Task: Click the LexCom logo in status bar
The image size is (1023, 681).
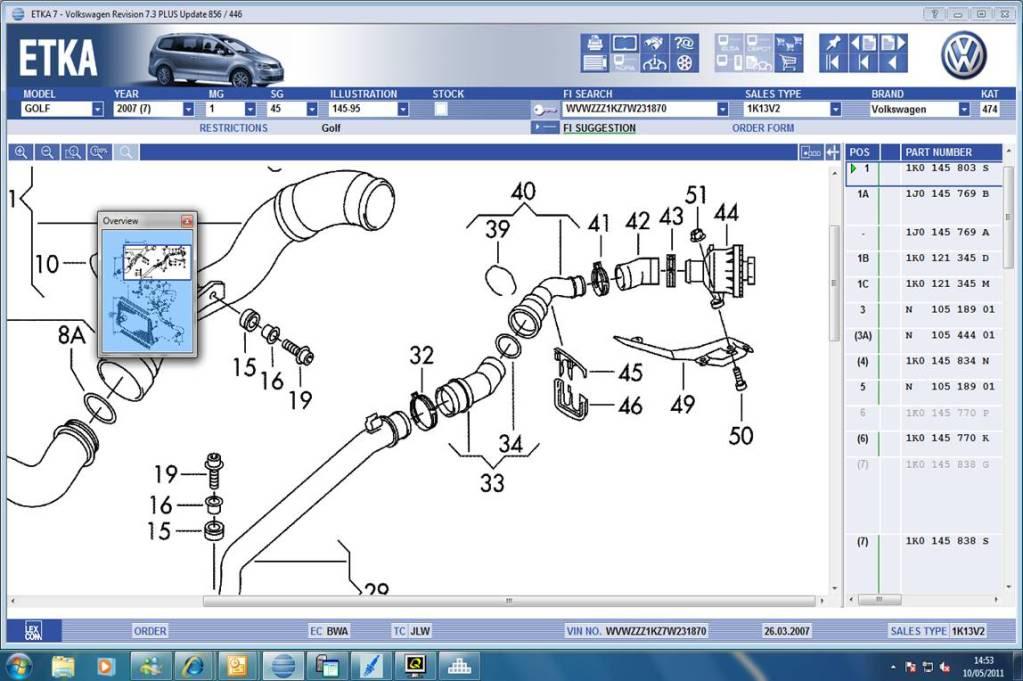Action: tap(33, 631)
